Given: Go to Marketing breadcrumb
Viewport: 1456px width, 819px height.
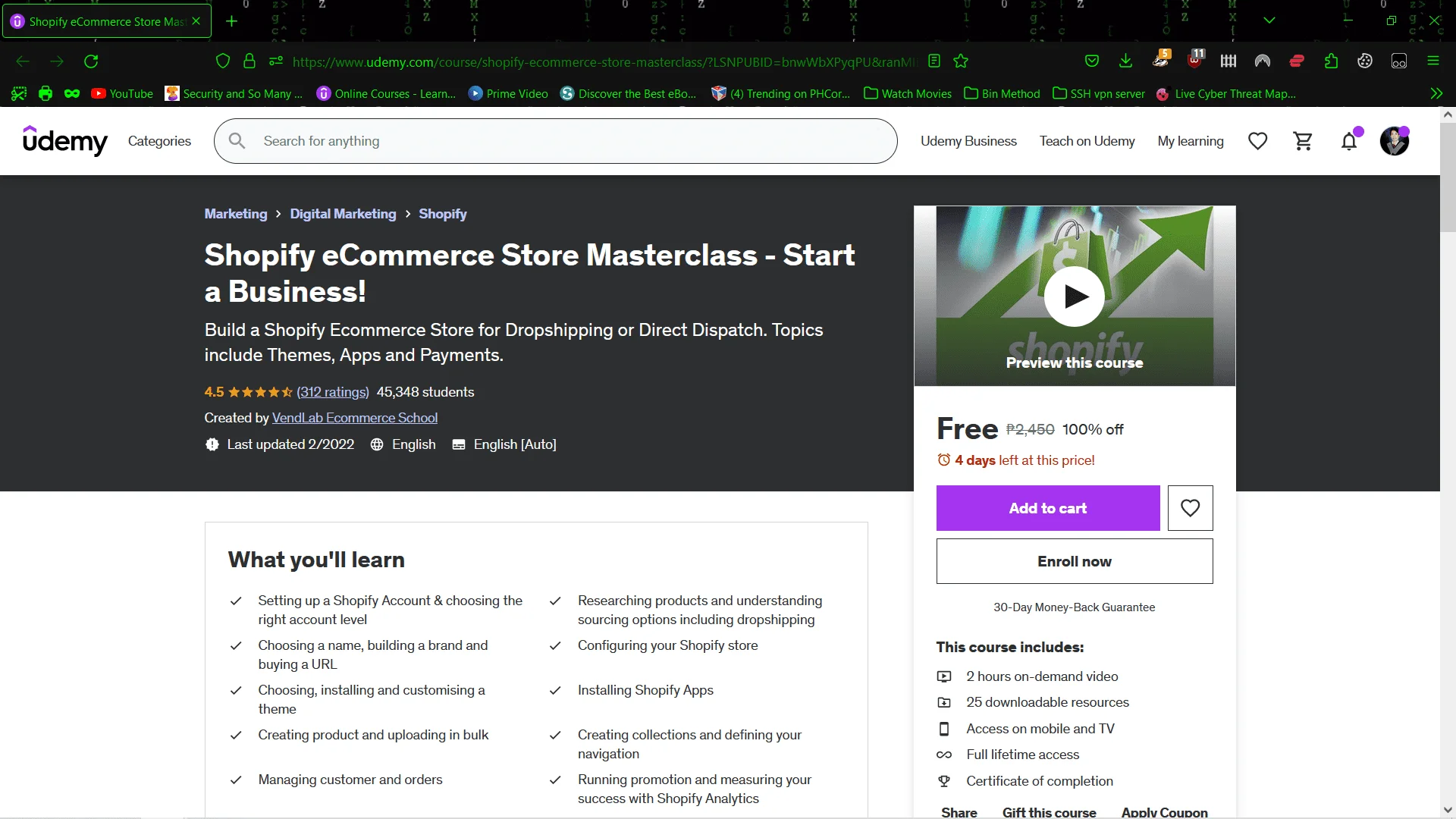Looking at the screenshot, I should [x=236, y=214].
